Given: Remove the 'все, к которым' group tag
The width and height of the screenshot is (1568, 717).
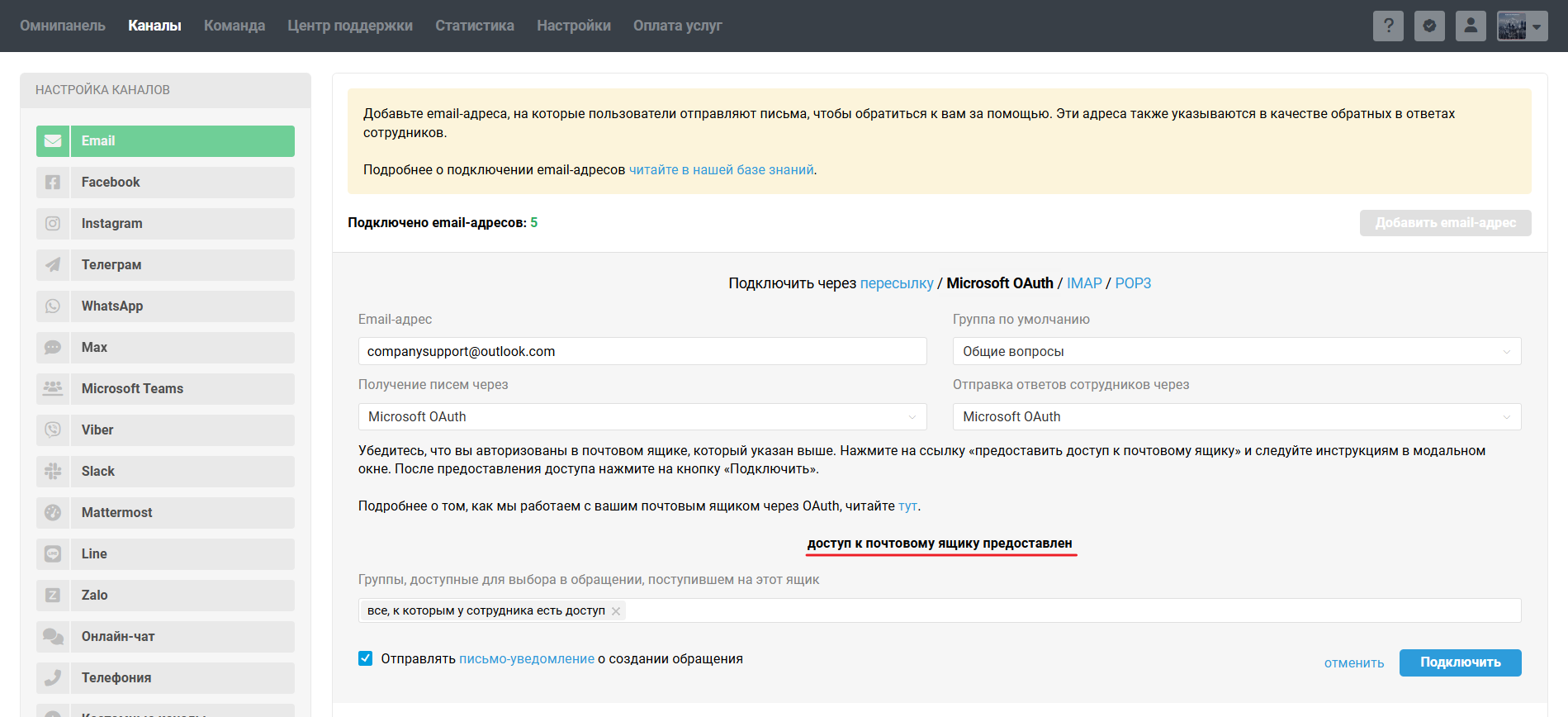Looking at the screenshot, I should click(x=616, y=611).
